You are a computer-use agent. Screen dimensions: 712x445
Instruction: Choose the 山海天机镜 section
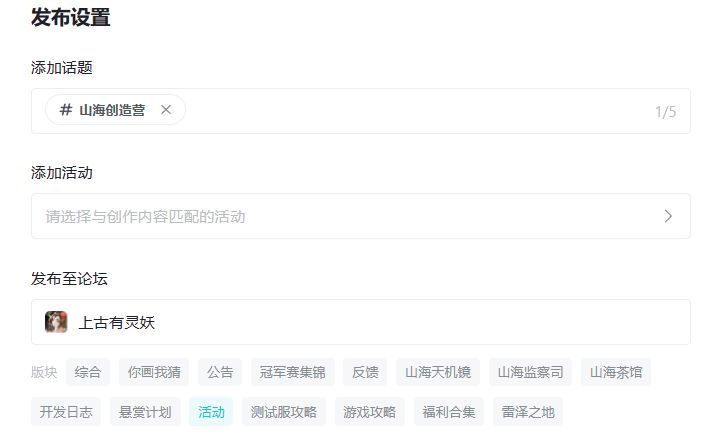click(438, 372)
